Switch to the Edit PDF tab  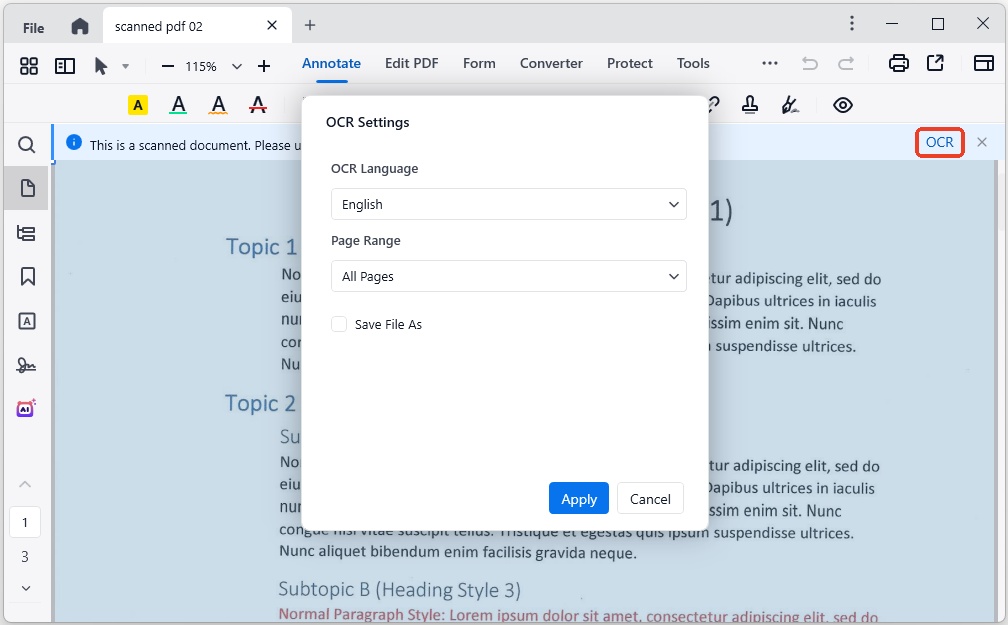tap(411, 63)
